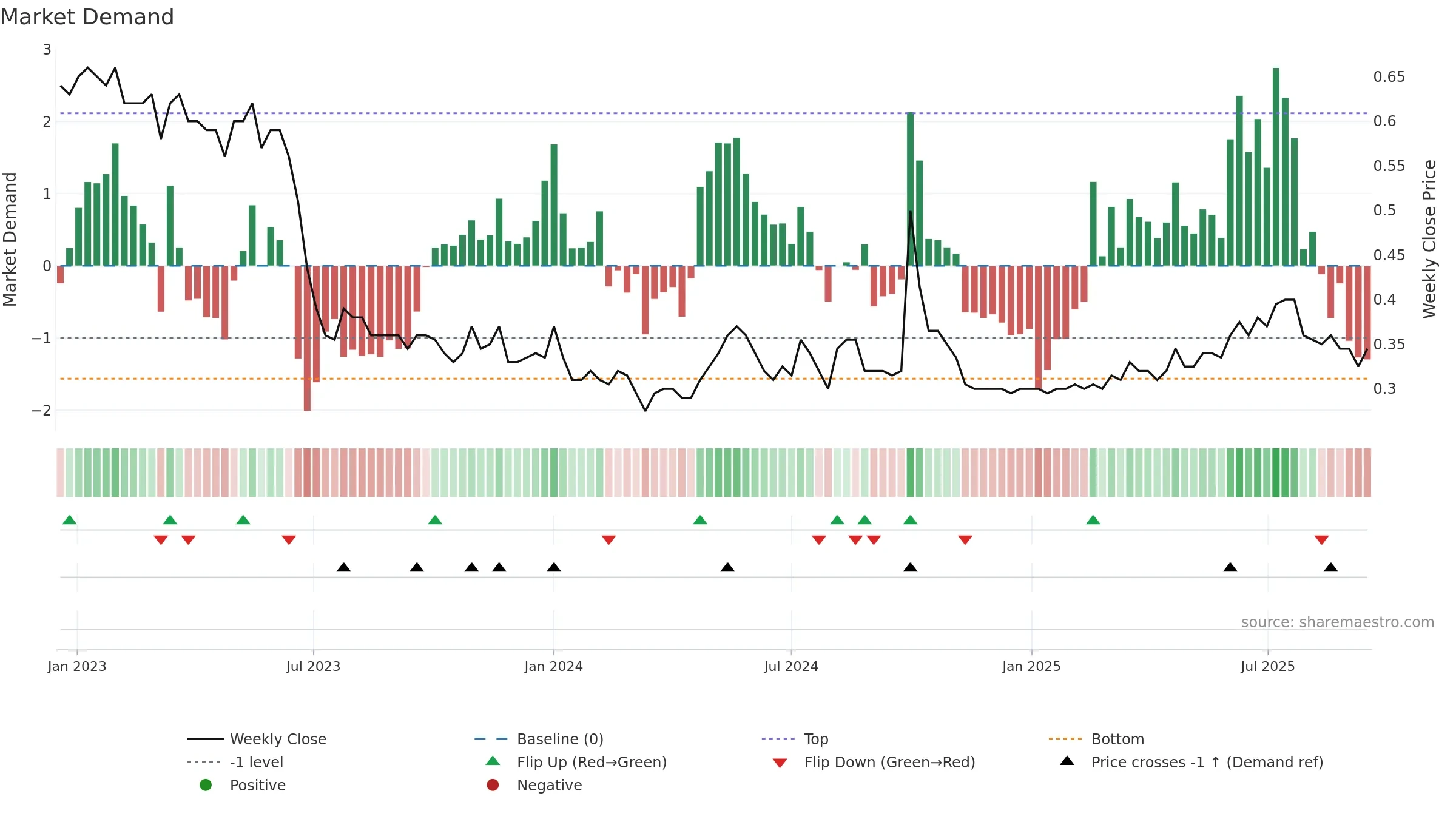The image size is (1456, 819).
Task: Click the Weekly Close legend line sample
Action: (206, 739)
